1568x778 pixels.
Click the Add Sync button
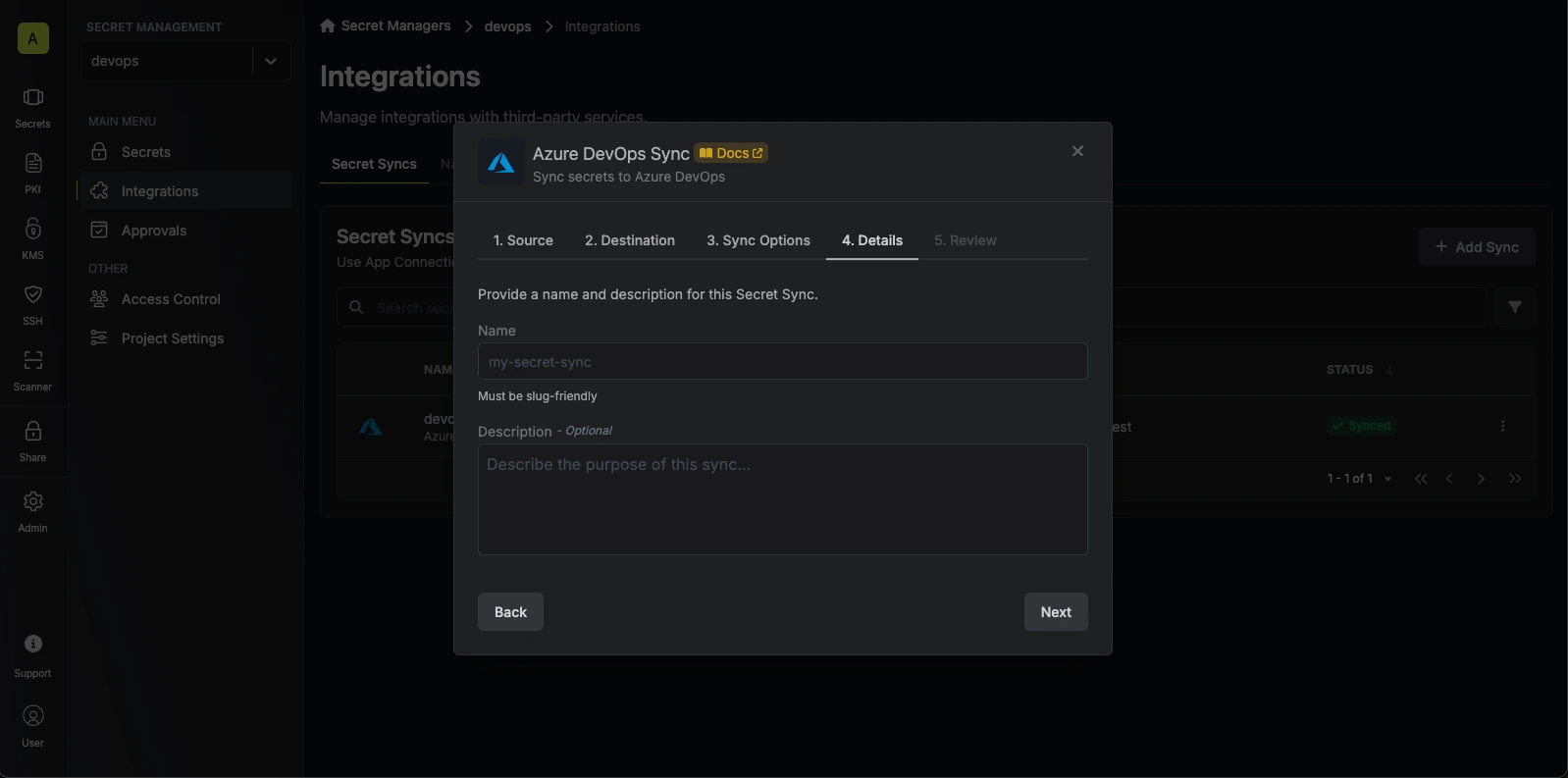[x=1477, y=247]
